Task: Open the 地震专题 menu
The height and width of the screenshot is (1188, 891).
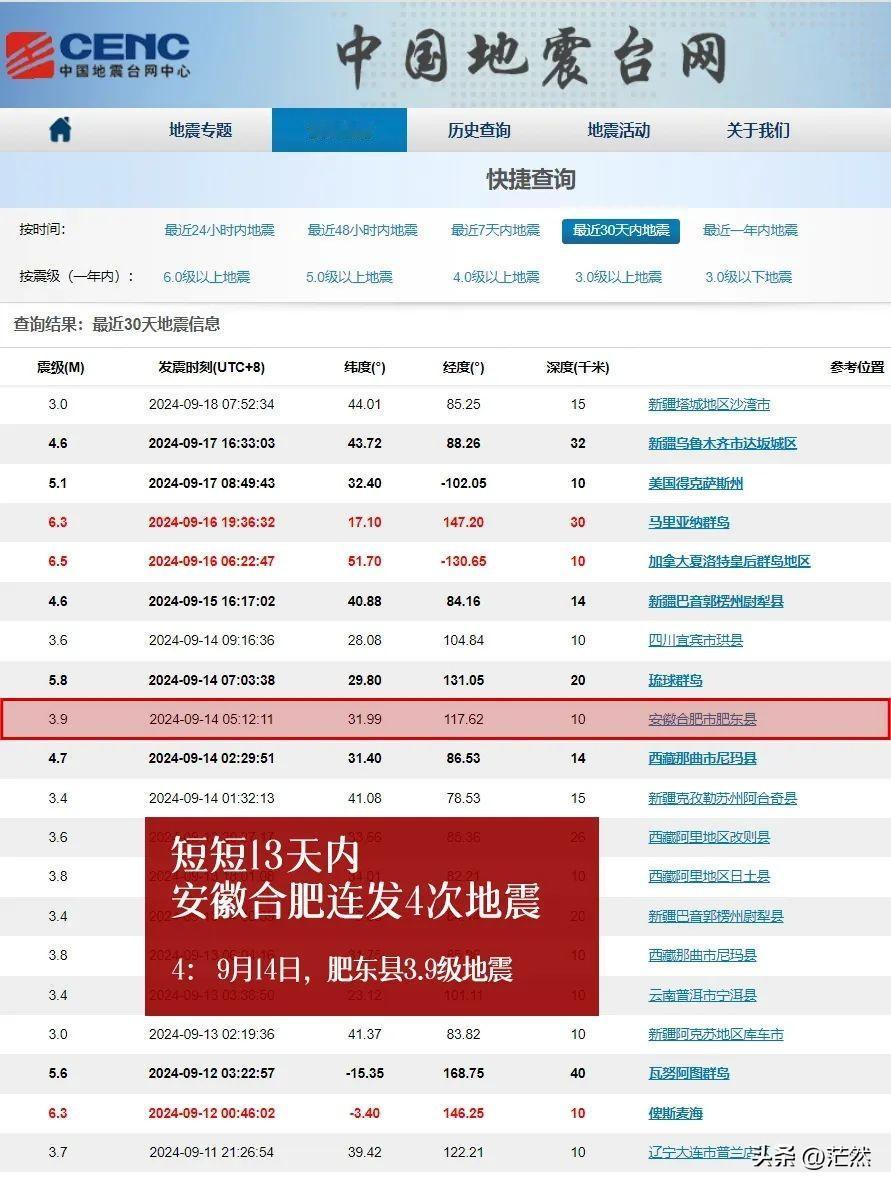Action: 201,130
